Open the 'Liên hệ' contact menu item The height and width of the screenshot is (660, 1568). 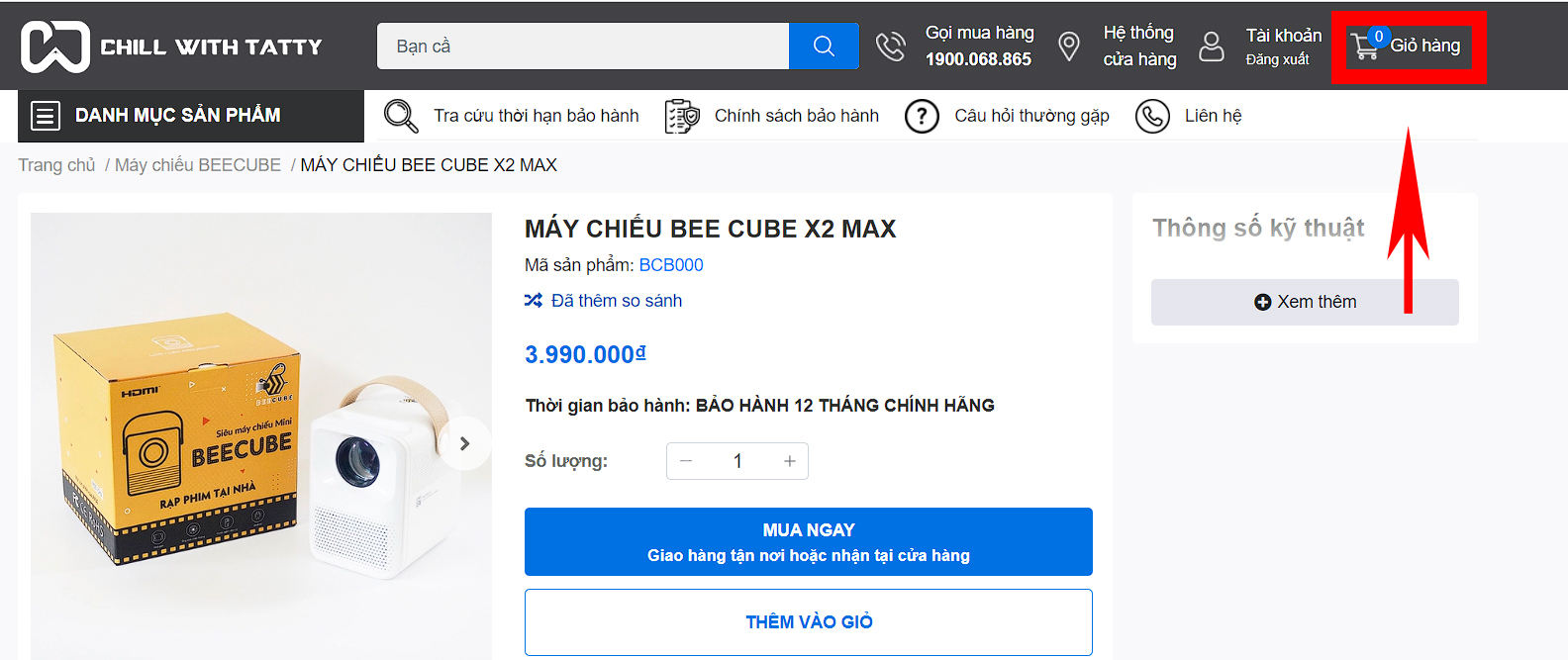click(1213, 116)
